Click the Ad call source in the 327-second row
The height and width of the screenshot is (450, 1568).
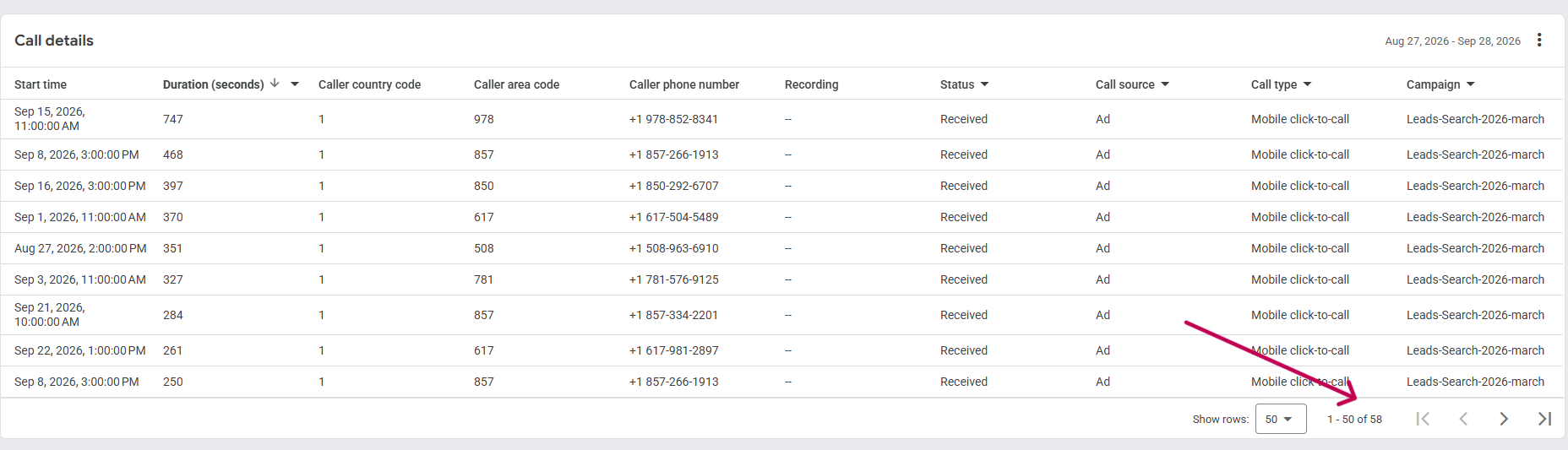pyautogui.click(x=1102, y=279)
